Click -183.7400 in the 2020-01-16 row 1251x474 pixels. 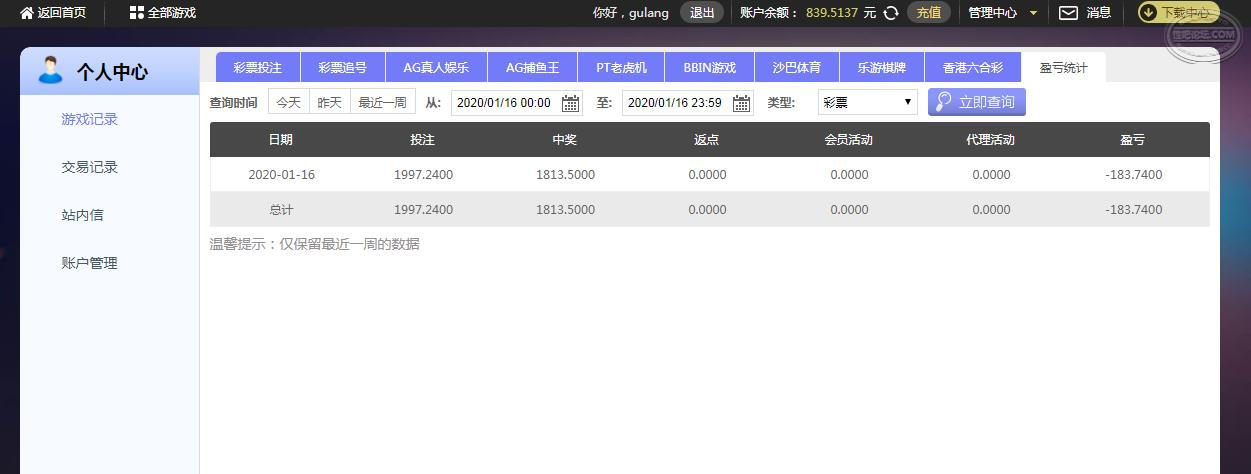point(1134,175)
